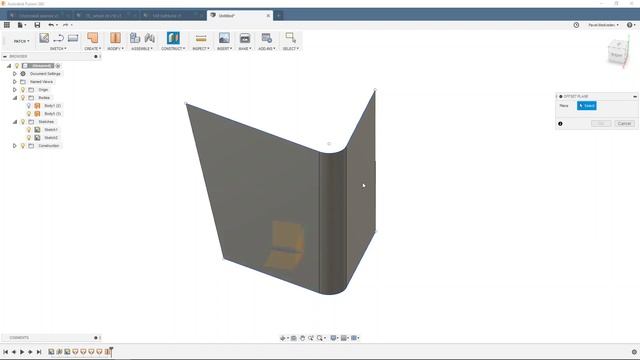Toggle the Sketch2 lightbulb
Viewport: 640px width, 360px height.
[x=29, y=138]
